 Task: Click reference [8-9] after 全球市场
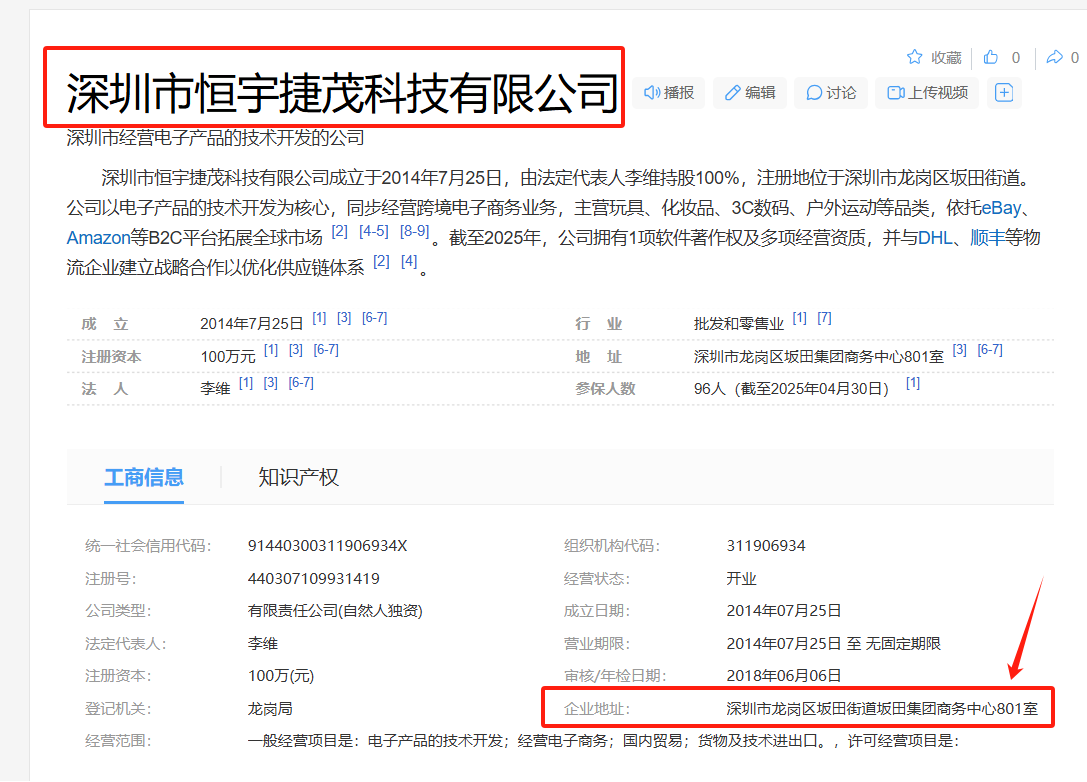point(414,231)
